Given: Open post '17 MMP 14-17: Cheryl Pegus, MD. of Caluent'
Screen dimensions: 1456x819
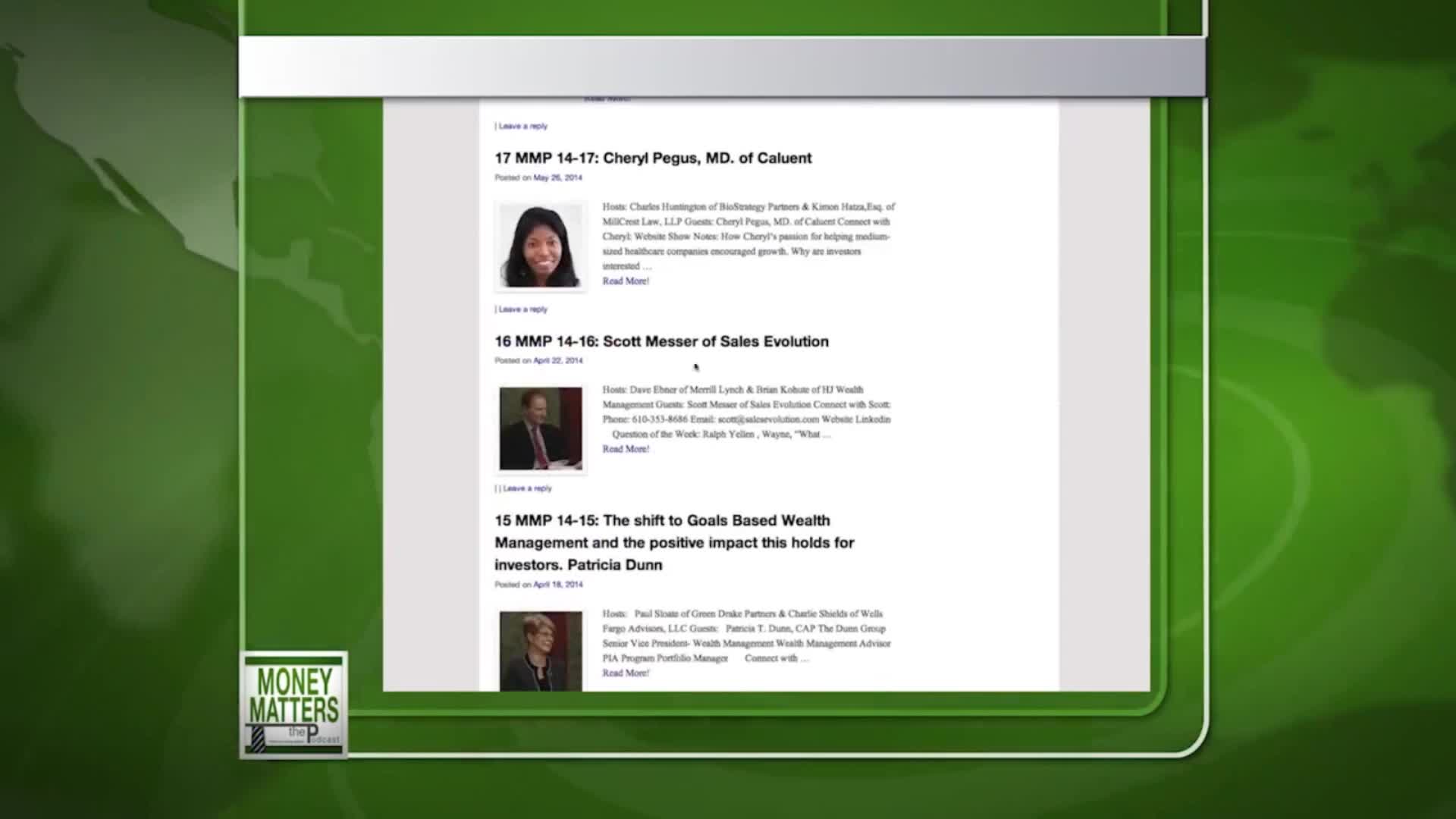Looking at the screenshot, I should click(653, 158).
